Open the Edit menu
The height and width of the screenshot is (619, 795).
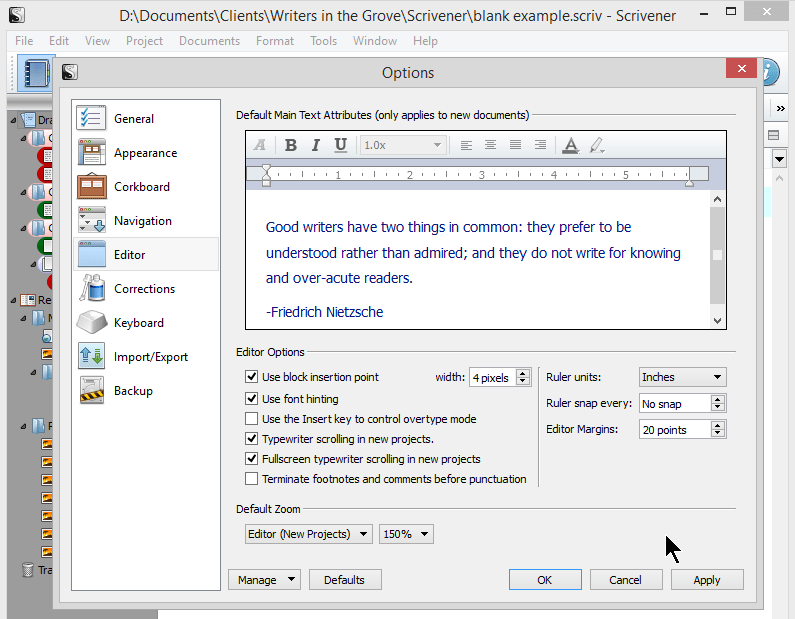click(59, 41)
